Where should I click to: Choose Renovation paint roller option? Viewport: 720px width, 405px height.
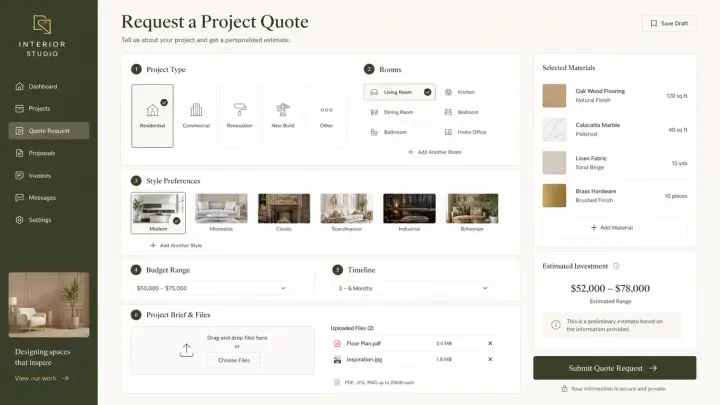pos(240,116)
